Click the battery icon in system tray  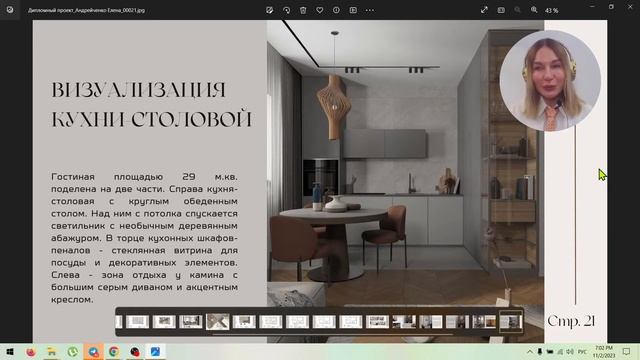(x=550, y=352)
